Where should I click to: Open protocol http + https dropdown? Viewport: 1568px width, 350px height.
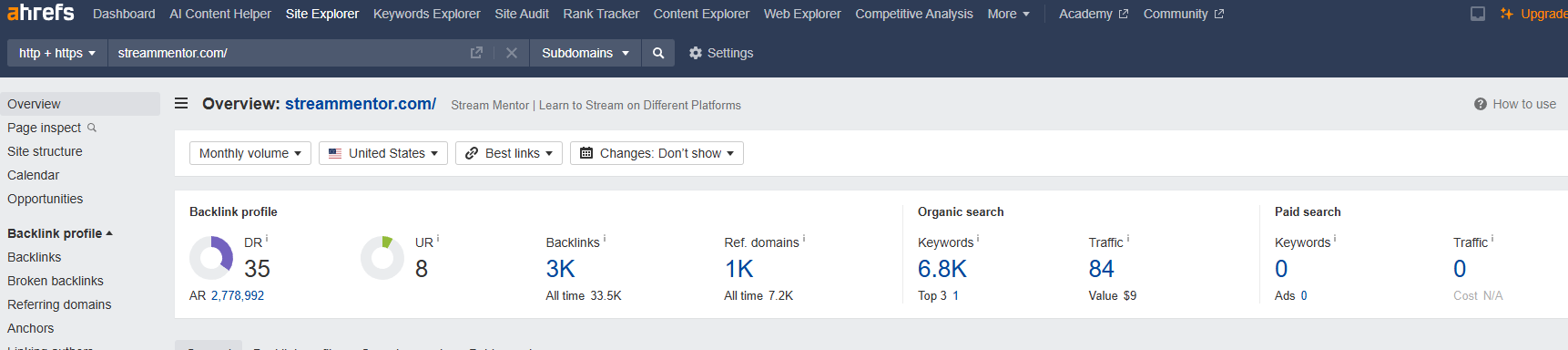(57, 53)
